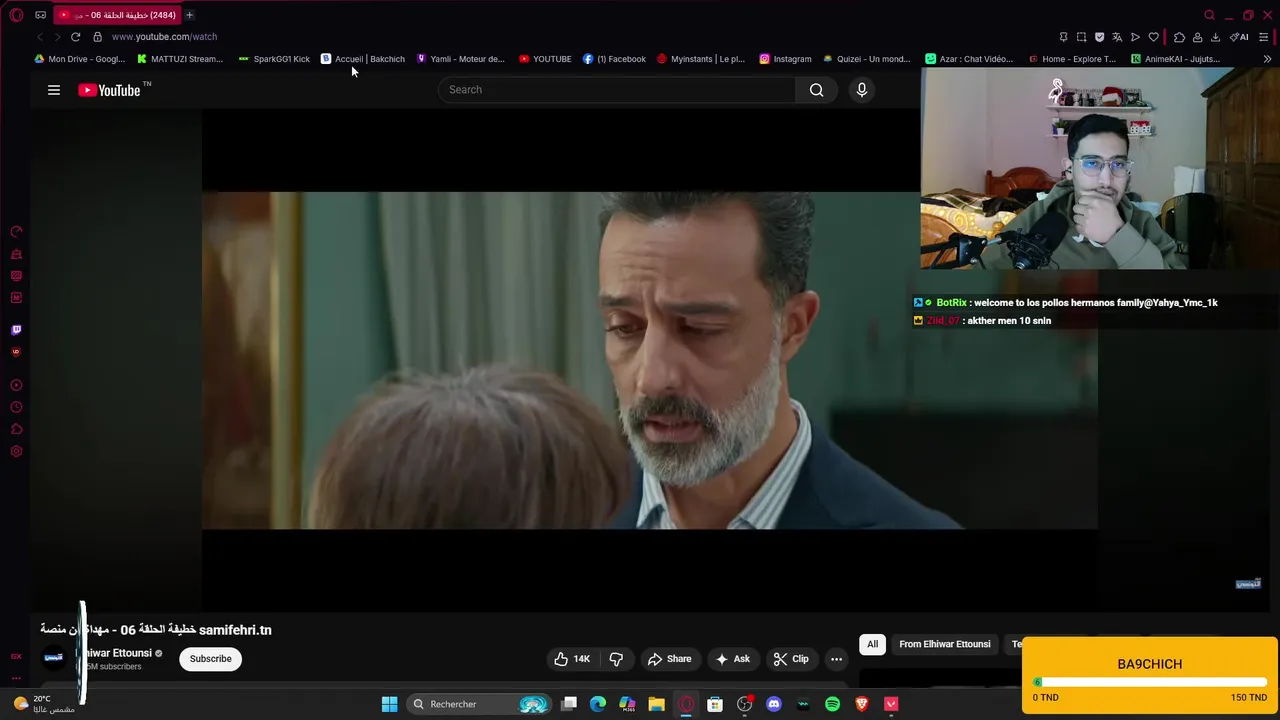Open the Yamli bookmark

tap(460, 59)
